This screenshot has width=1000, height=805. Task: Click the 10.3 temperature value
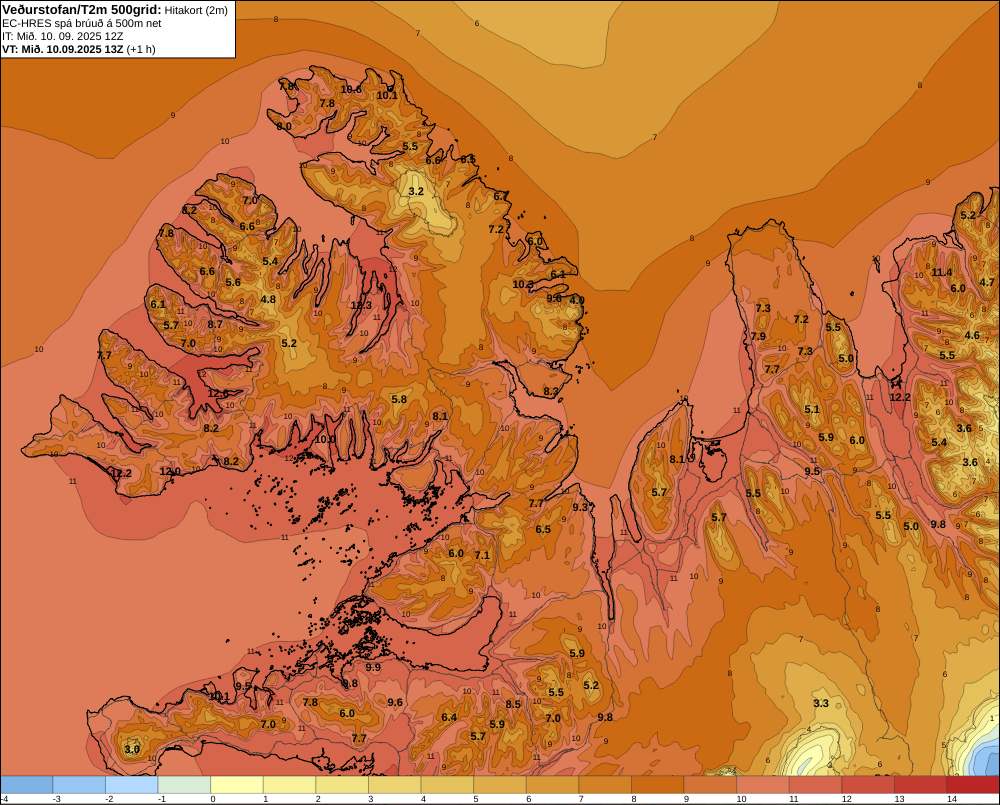click(523, 284)
